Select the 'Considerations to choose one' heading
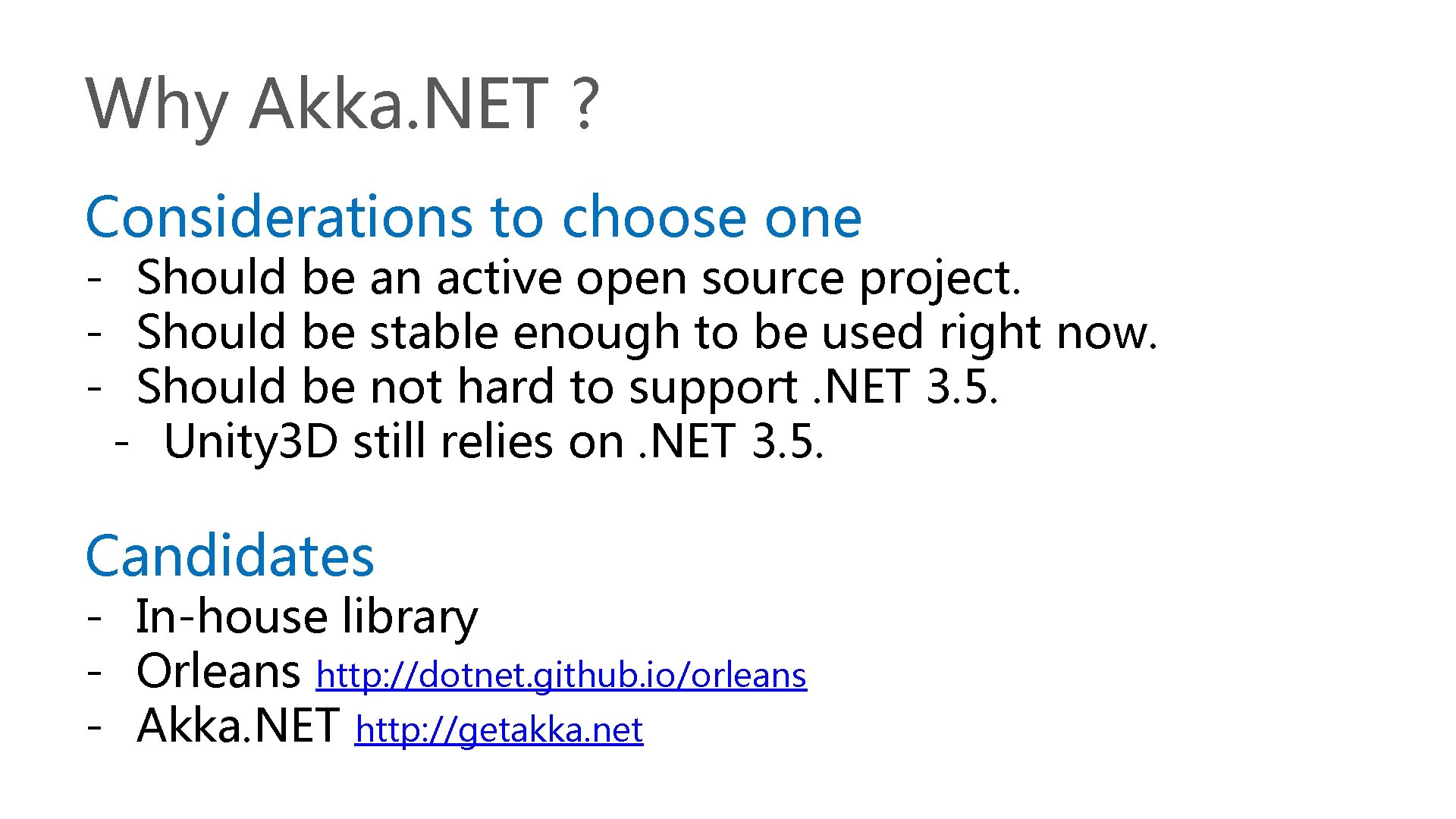Viewport: 1456px width, 819px height. (x=474, y=217)
